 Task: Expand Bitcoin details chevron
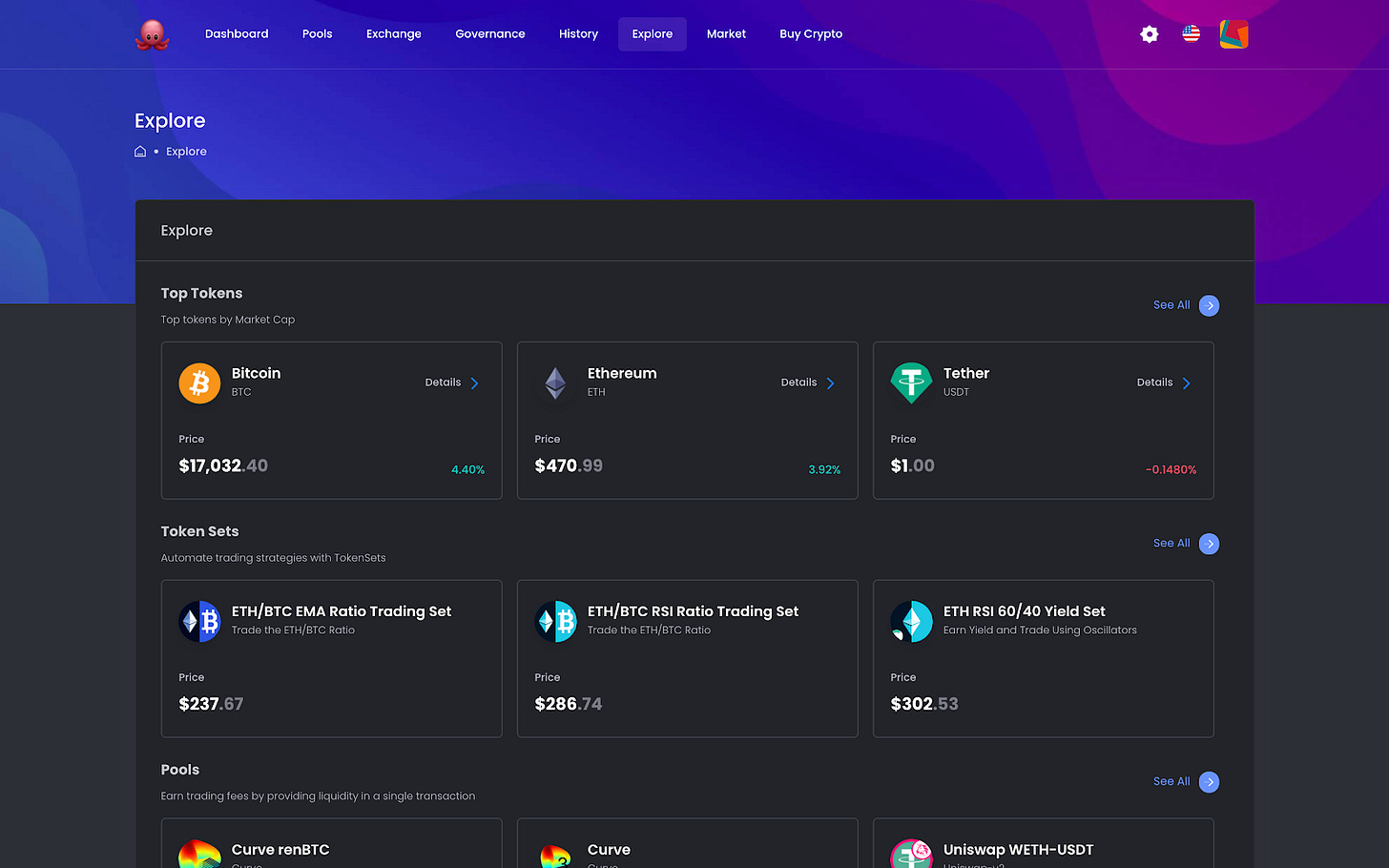(x=474, y=383)
